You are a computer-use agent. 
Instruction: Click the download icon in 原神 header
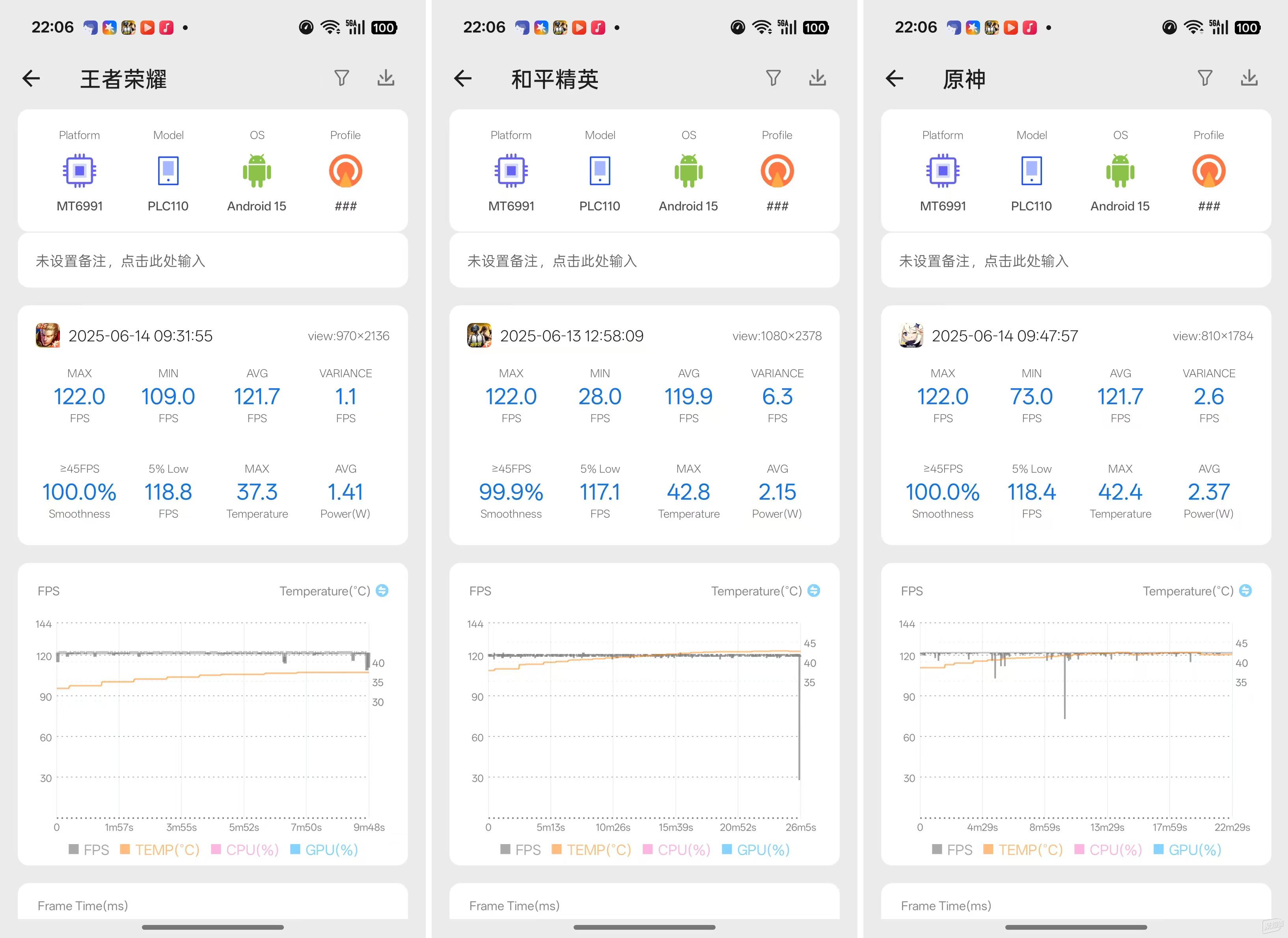[x=1249, y=78]
